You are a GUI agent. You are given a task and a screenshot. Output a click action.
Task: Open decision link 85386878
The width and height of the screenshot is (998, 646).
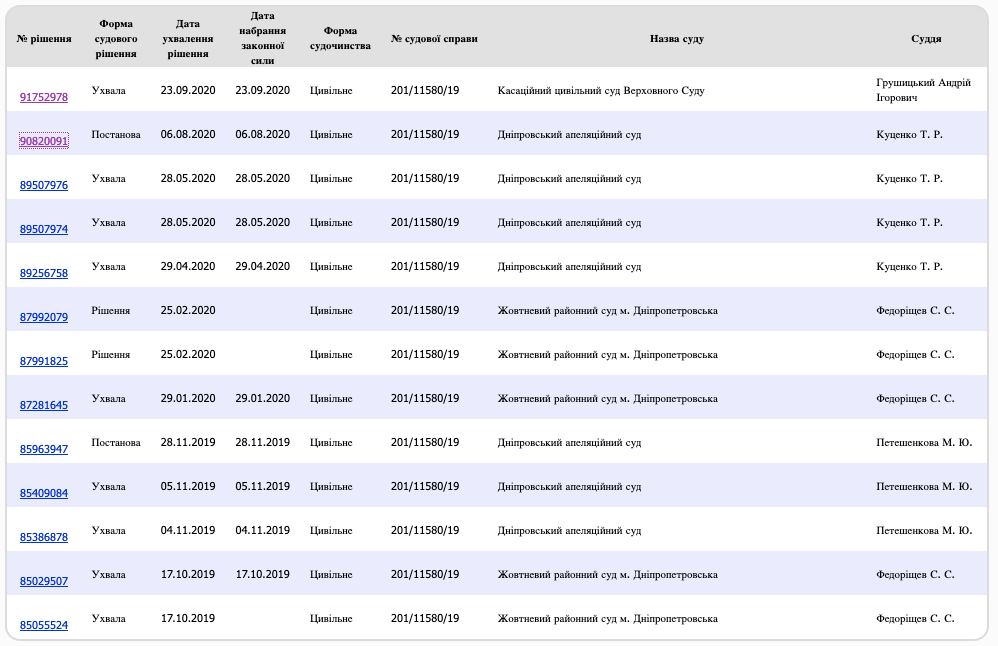pos(44,537)
